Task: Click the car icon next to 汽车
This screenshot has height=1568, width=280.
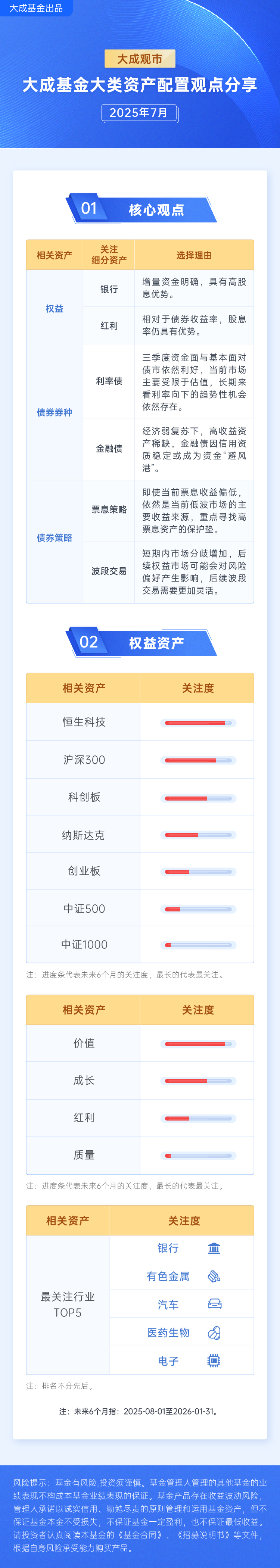Action: [214, 1304]
